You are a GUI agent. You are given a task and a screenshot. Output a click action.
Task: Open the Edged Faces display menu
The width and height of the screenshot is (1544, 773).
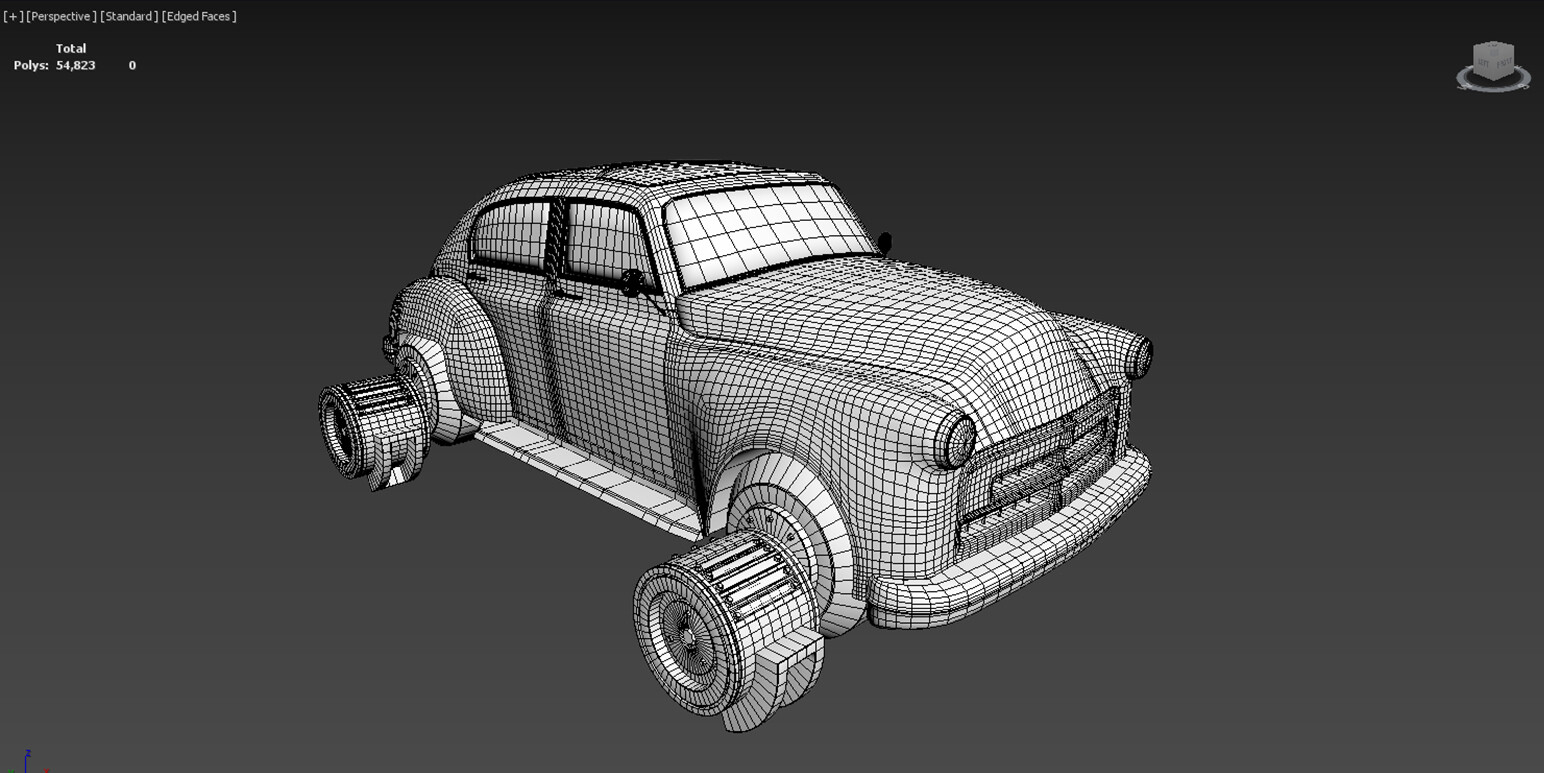pyautogui.click(x=199, y=16)
